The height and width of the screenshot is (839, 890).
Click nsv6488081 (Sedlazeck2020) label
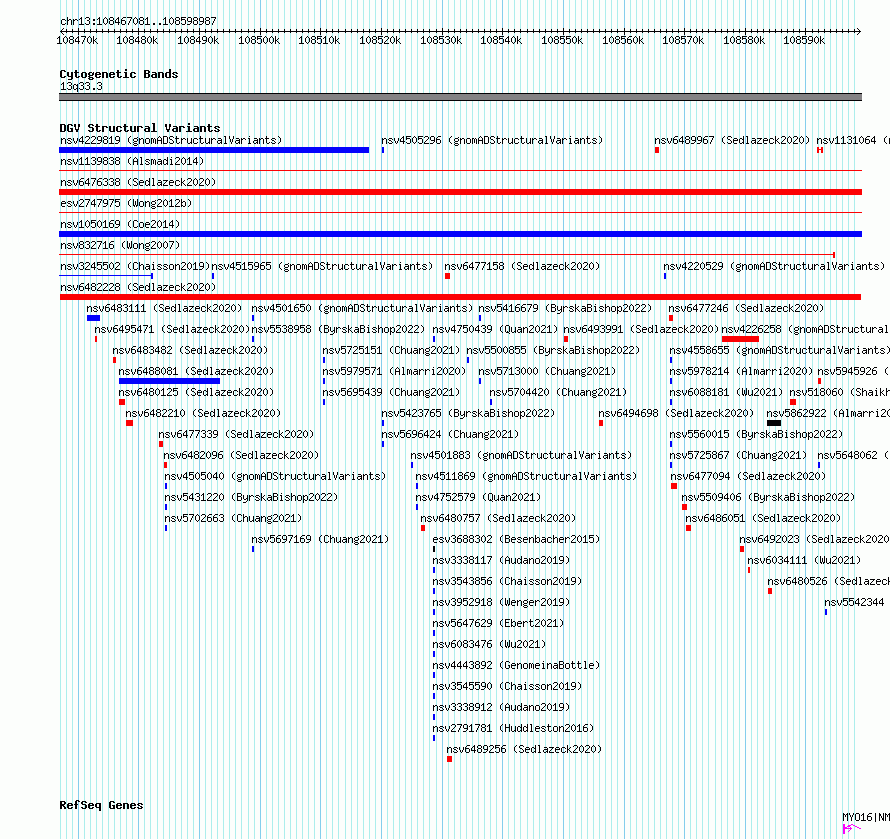coord(196,371)
